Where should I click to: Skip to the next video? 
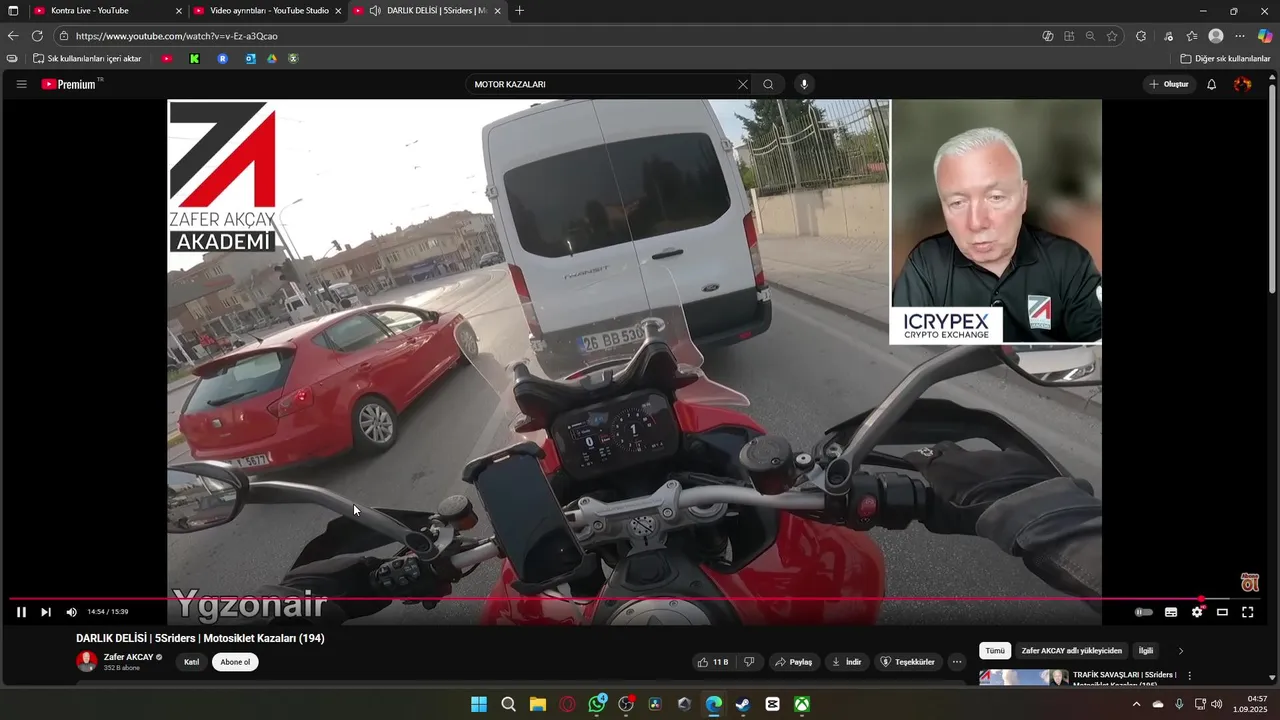click(45, 612)
